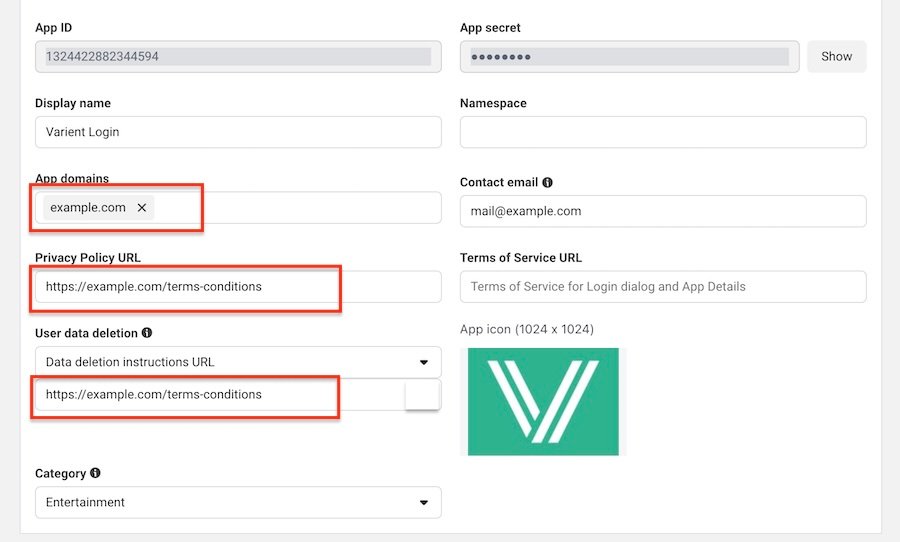Show the App secret
Screen dimensions: 900x542
point(836,57)
